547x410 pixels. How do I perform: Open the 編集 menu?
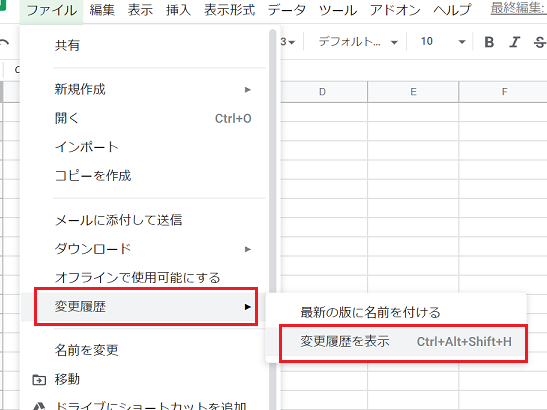[102, 10]
